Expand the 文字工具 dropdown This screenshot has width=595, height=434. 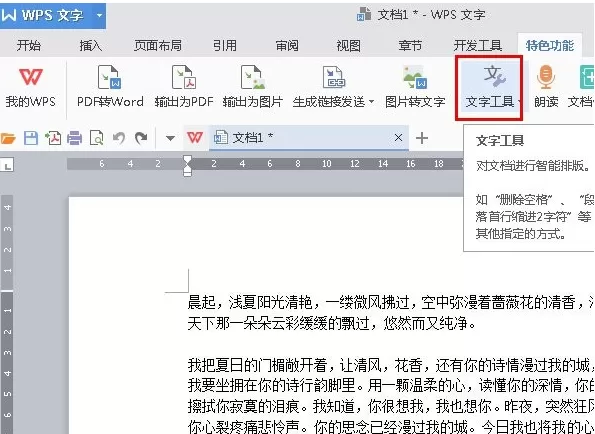pyautogui.click(x=519, y=102)
